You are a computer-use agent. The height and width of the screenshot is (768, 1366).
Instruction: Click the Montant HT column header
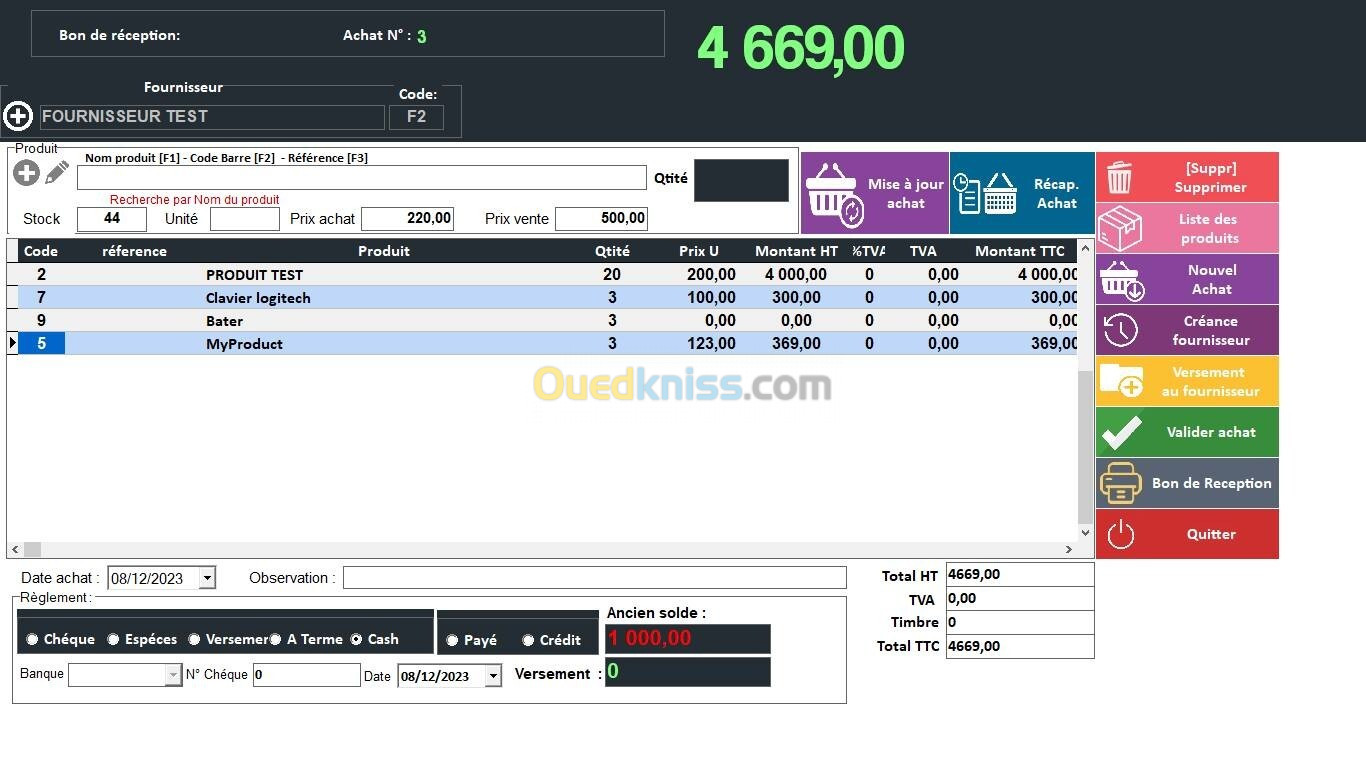797,251
